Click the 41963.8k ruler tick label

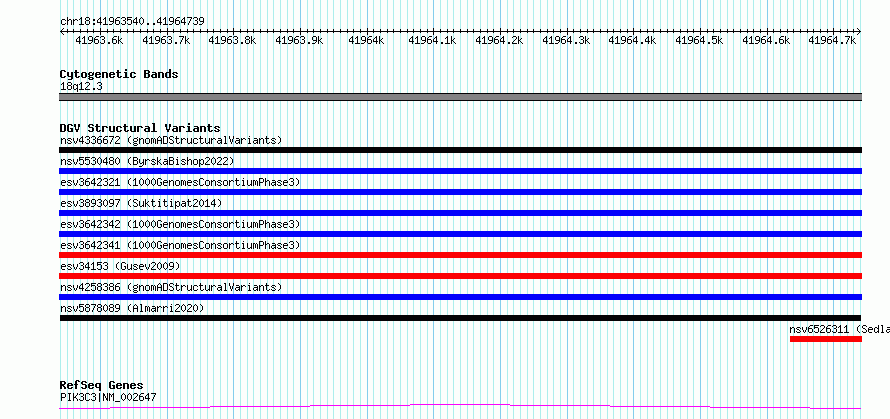(232, 40)
